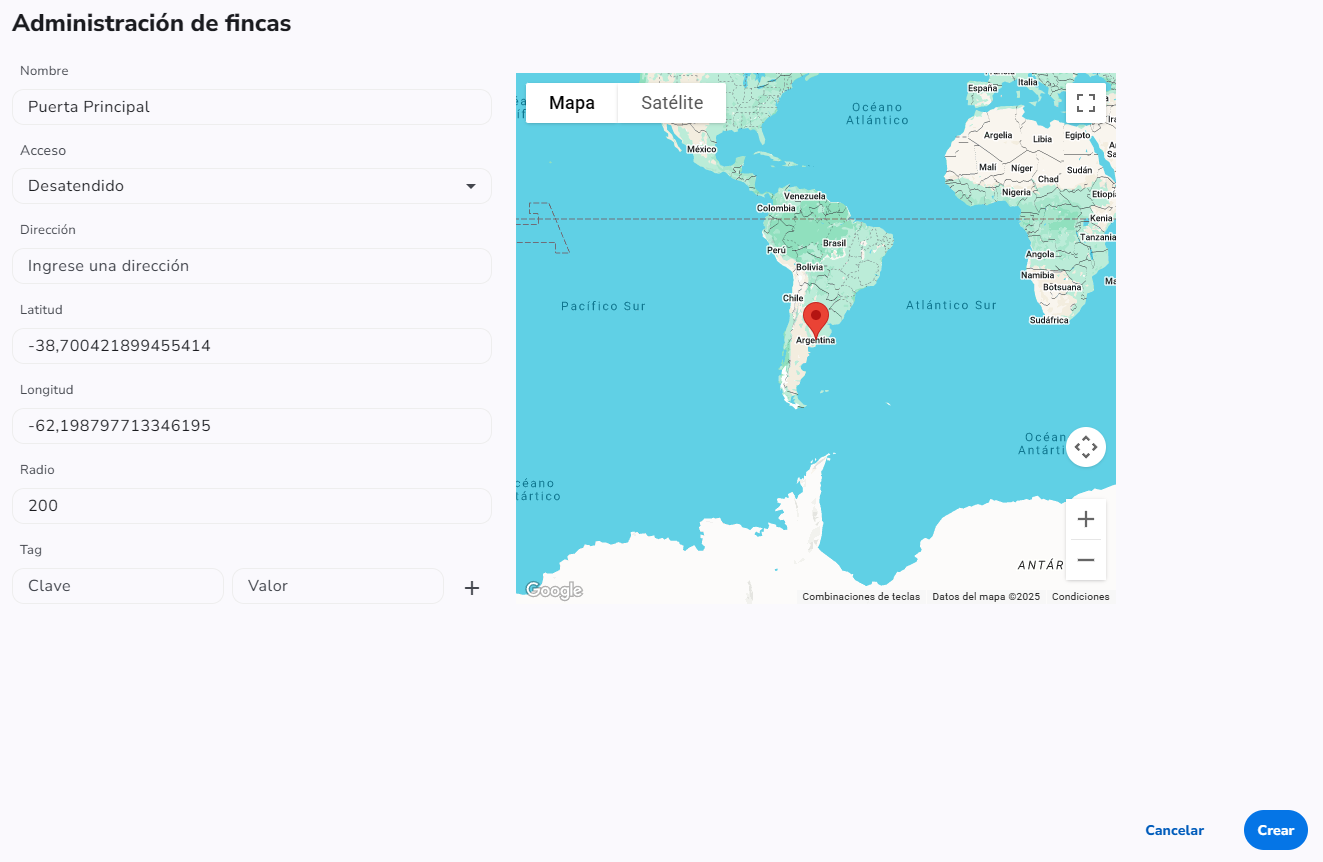Click the 'Libia' map label
This screenshot has width=1323, height=862.
(1043, 139)
